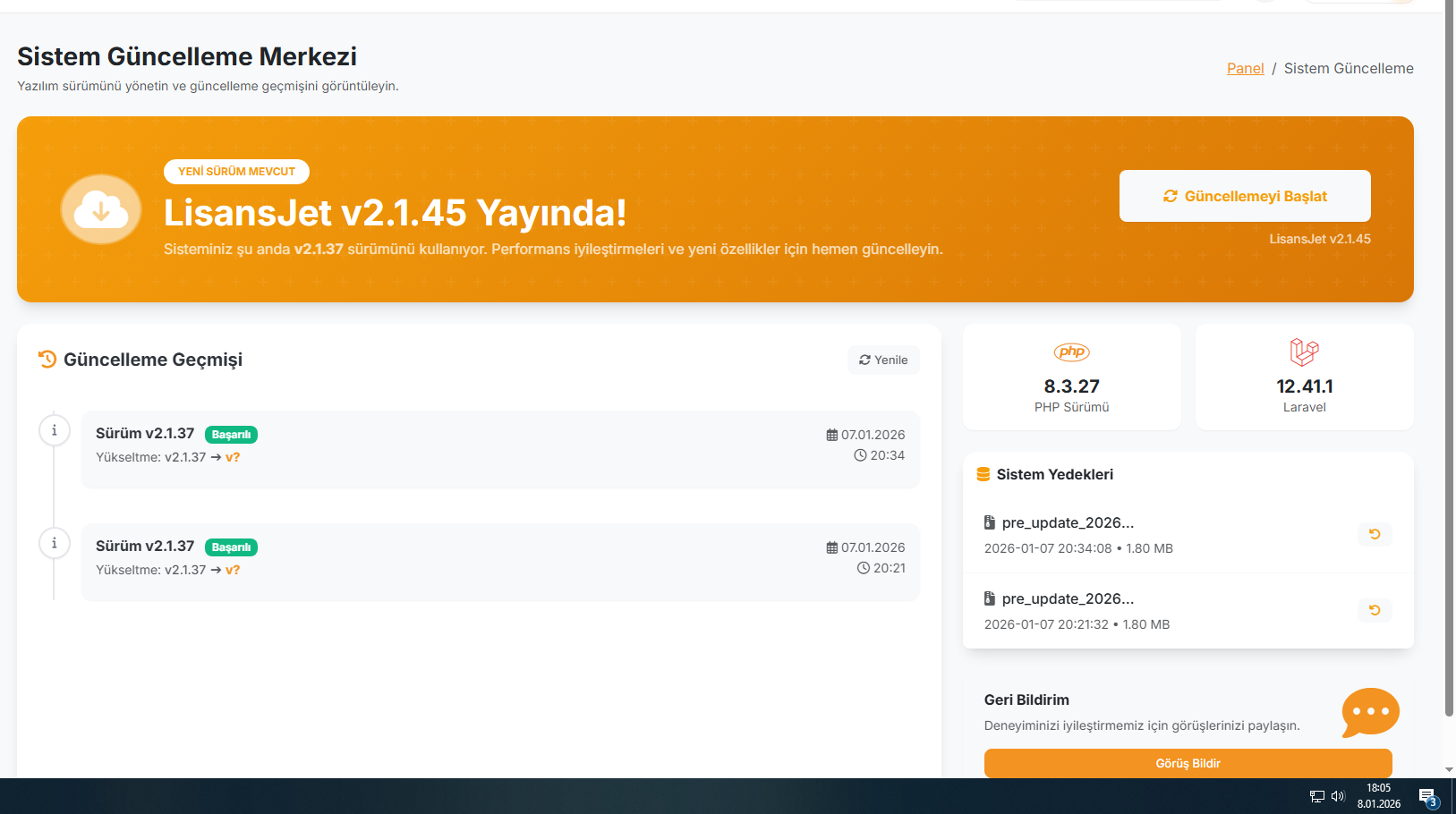Screen dimensions: 1456x814
Task: Click the Geri Bildirim heading
Action: pyautogui.click(x=1026, y=700)
